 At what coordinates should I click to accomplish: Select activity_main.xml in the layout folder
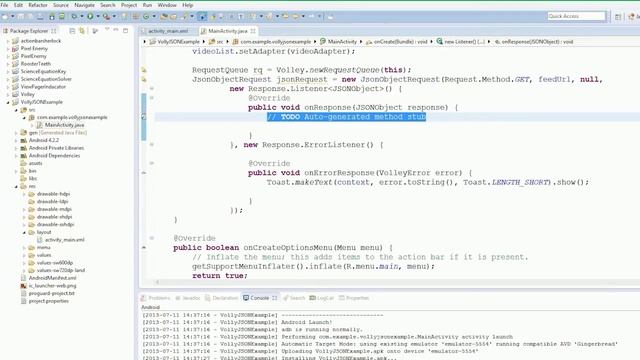[x=64, y=240]
